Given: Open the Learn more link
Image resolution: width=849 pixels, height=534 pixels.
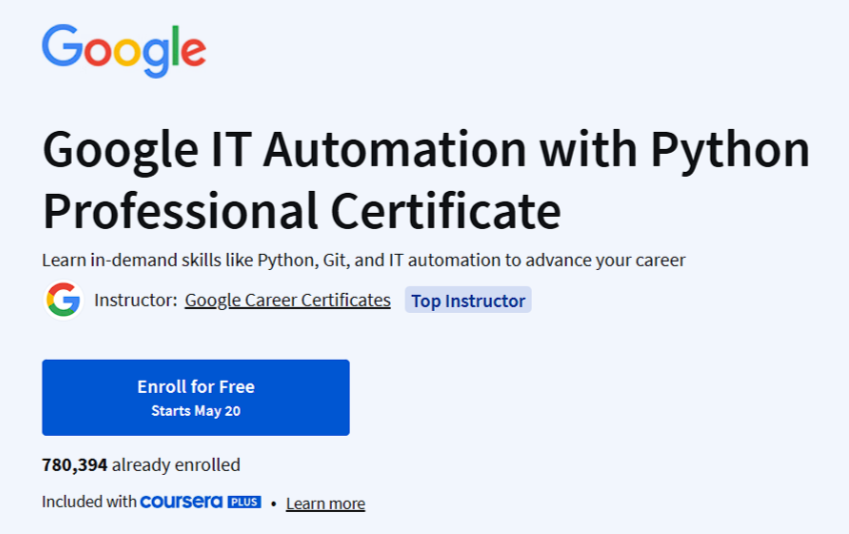Looking at the screenshot, I should coord(325,503).
